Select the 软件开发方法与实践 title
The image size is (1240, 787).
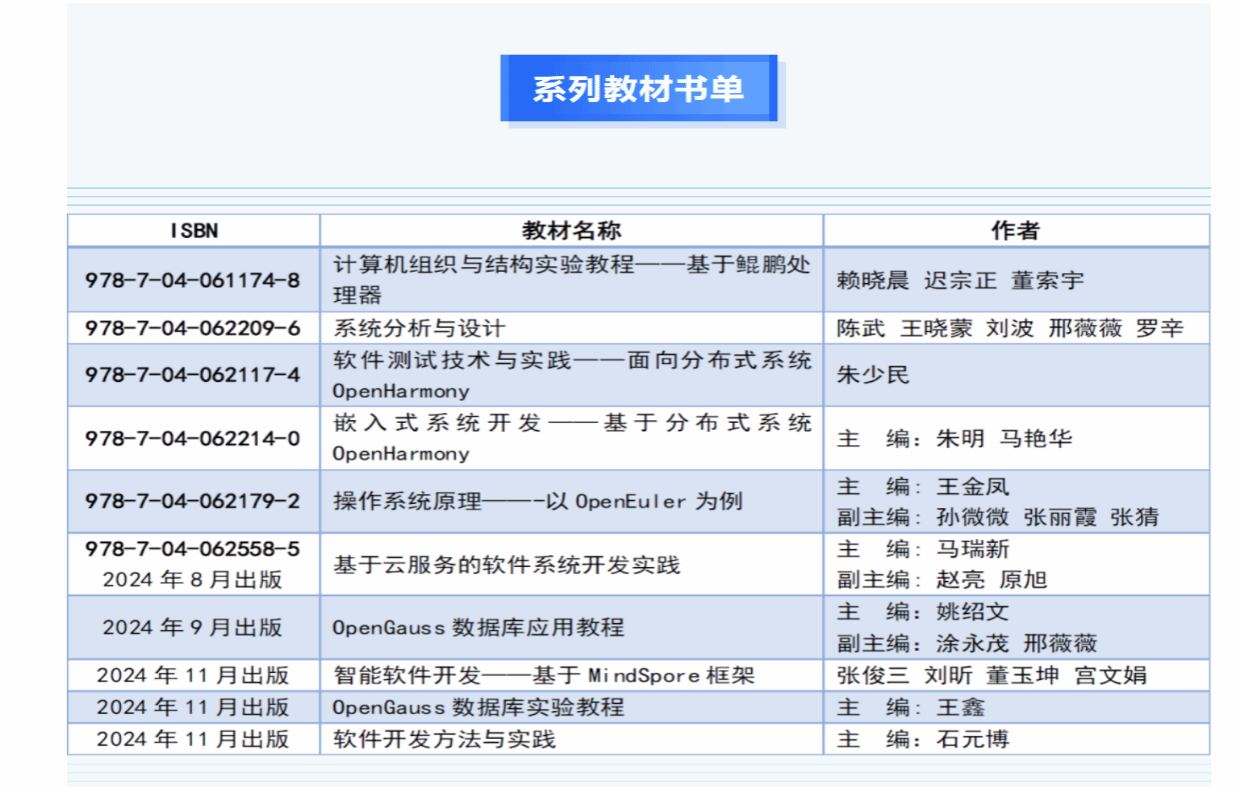coord(444,740)
